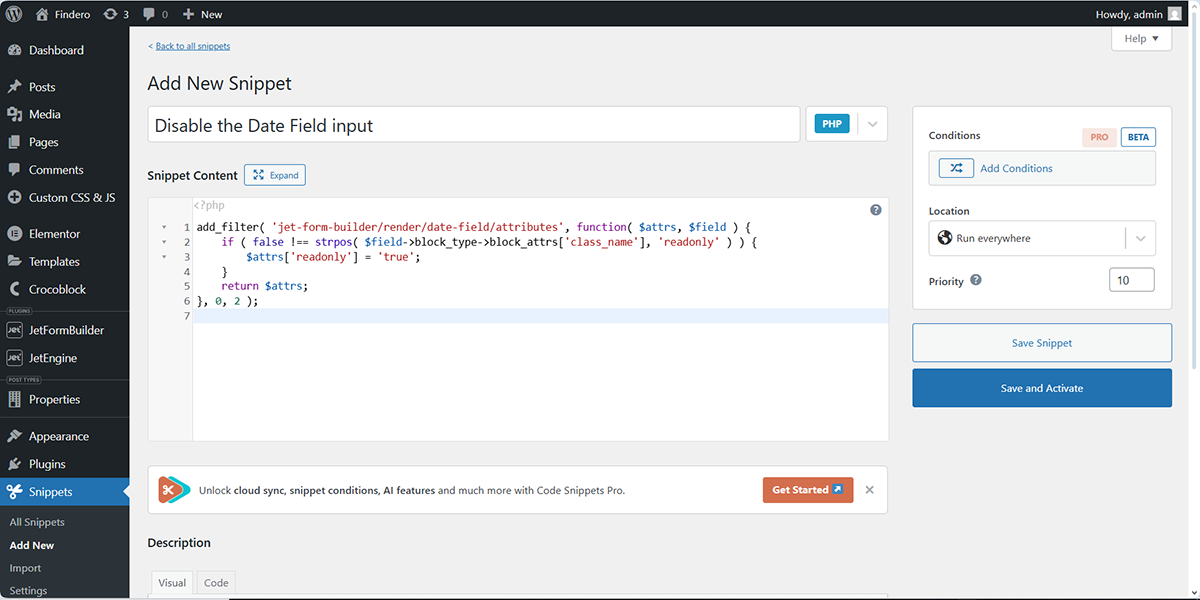Click Get Started promo button

click(807, 490)
